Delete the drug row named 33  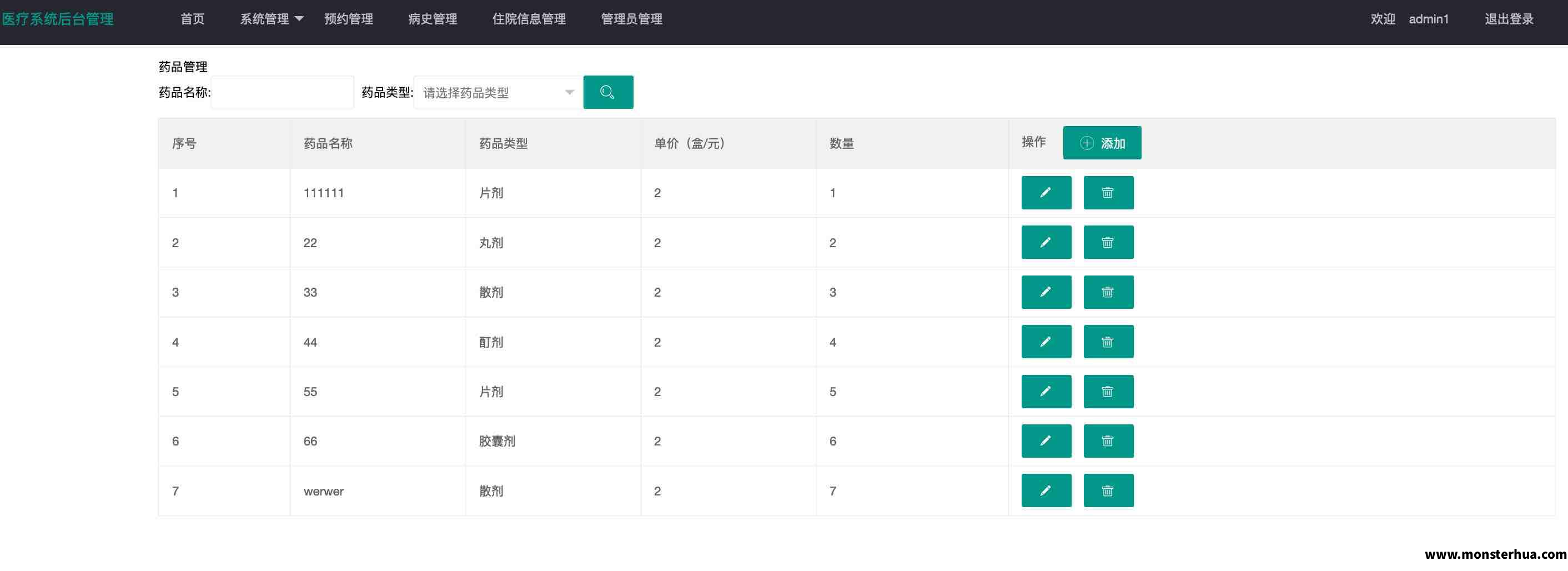(1108, 292)
